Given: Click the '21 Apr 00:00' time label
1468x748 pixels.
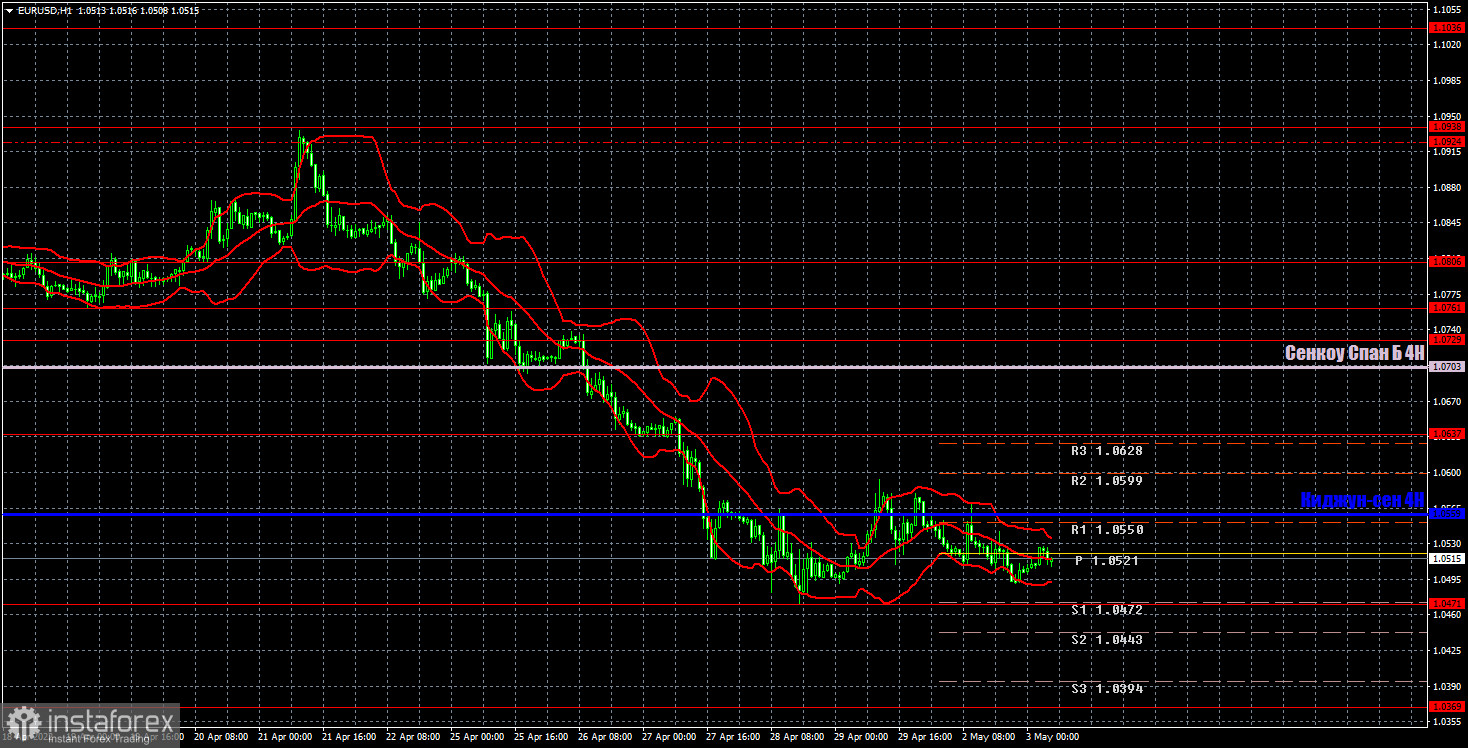Looking at the screenshot, I should click(285, 737).
